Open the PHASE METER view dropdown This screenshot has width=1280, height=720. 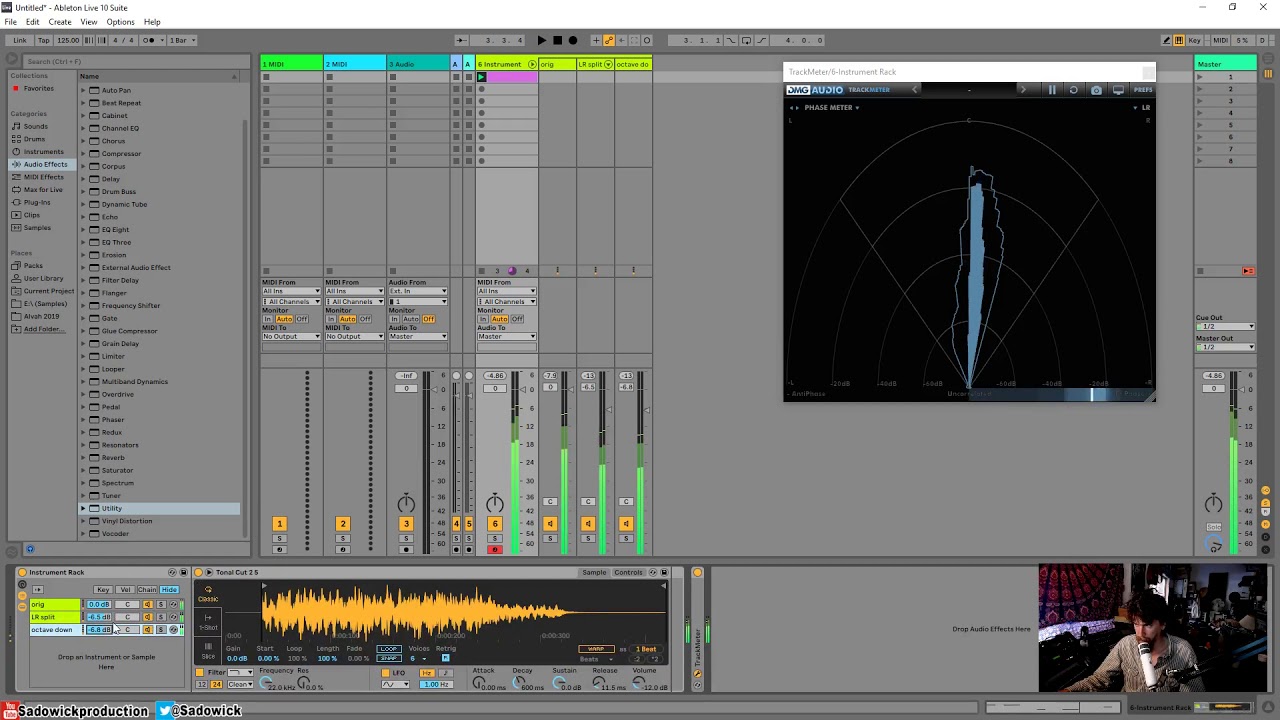point(832,107)
